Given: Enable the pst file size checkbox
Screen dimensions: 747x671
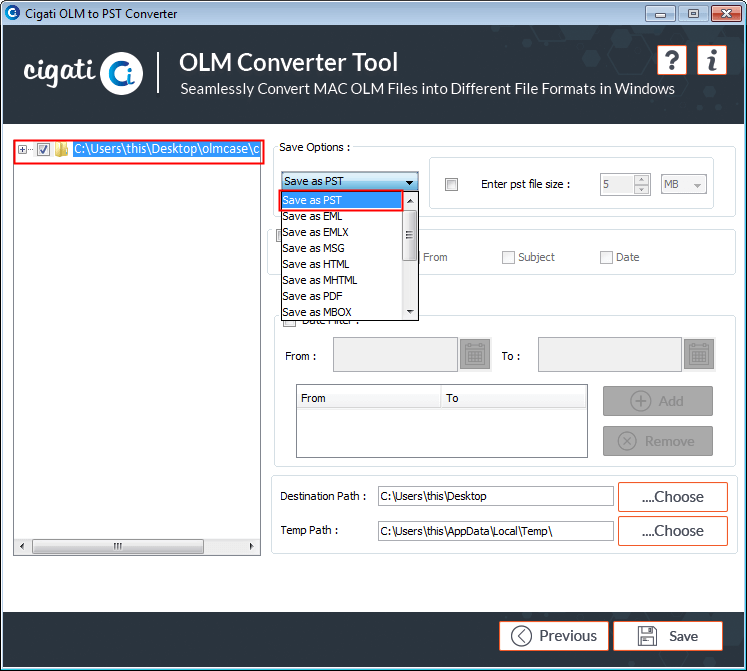Looking at the screenshot, I should click(x=451, y=184).
